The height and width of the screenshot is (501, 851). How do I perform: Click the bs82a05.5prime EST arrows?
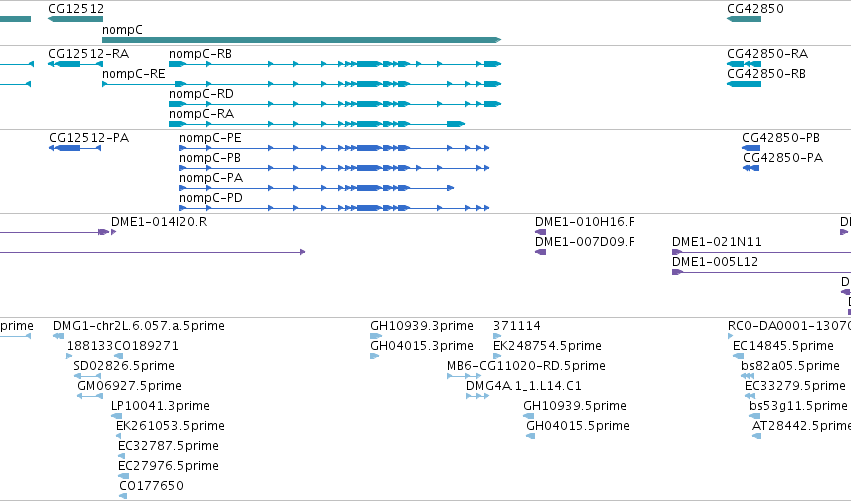point(747,376)
